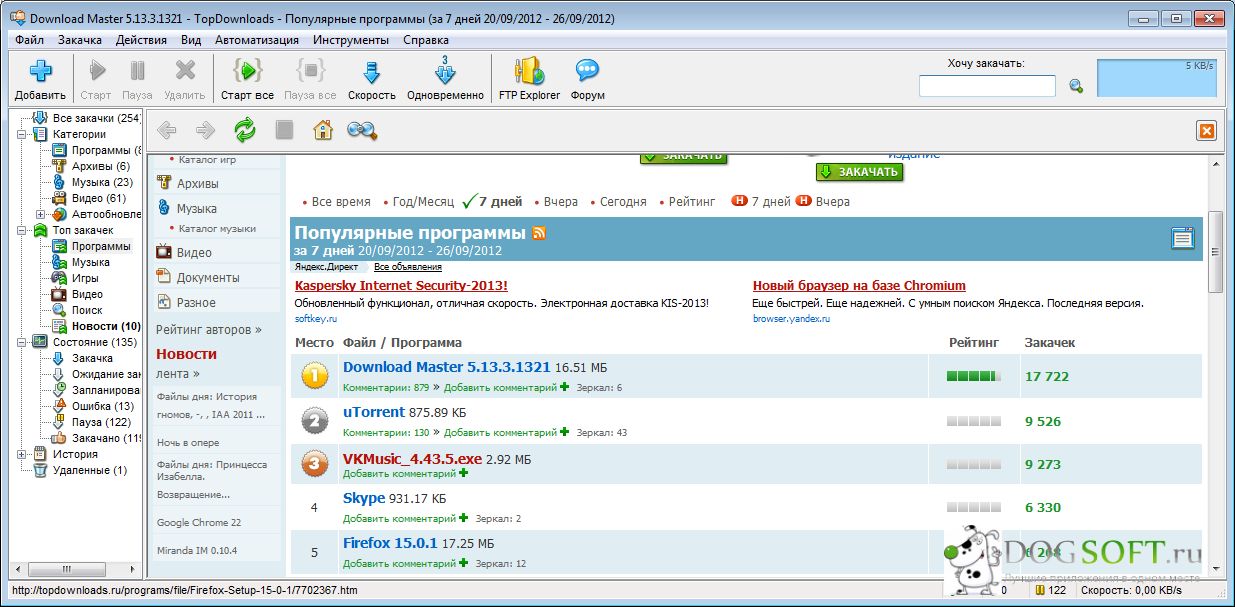Click the Stop loading square icon
The height and width of the screenshot is (607, 1235).
click(284, 130)
